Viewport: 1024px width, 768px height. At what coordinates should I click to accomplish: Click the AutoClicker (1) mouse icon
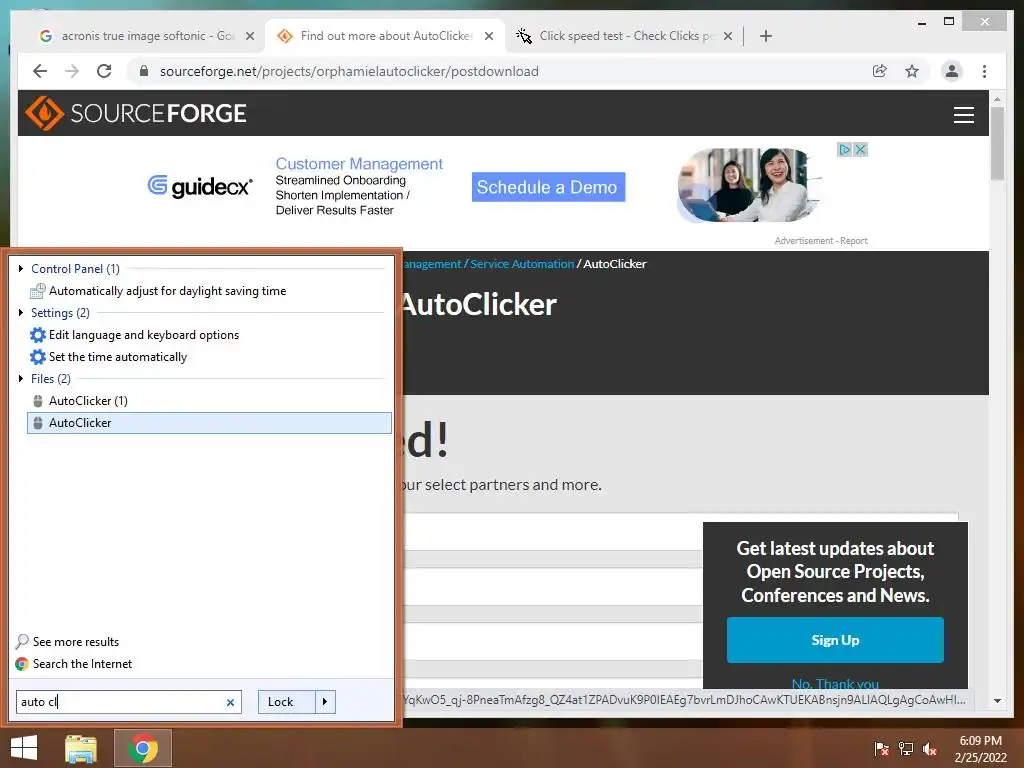[38, 401]
